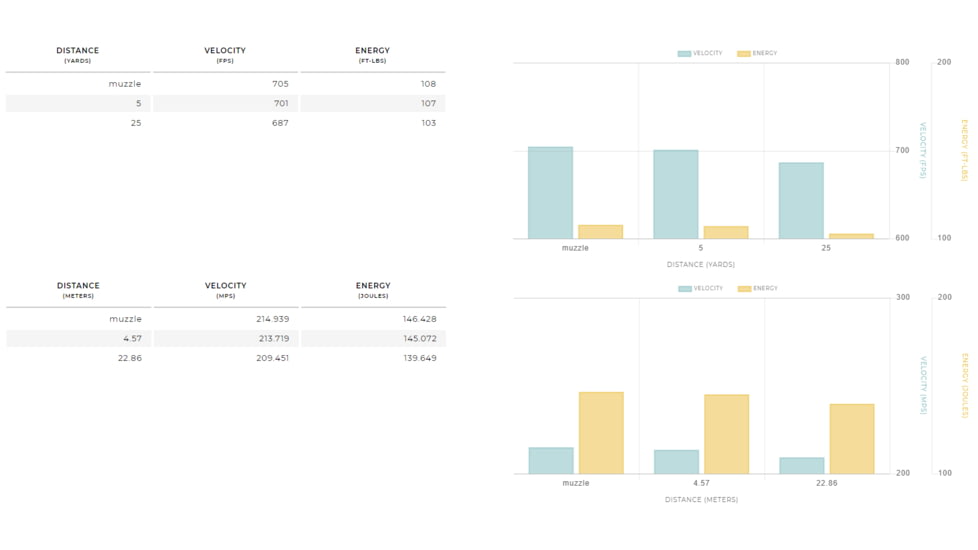Click the DISTANCE (YARDS) table header
This screenshot has width=978, height=550.
(77, 55)
